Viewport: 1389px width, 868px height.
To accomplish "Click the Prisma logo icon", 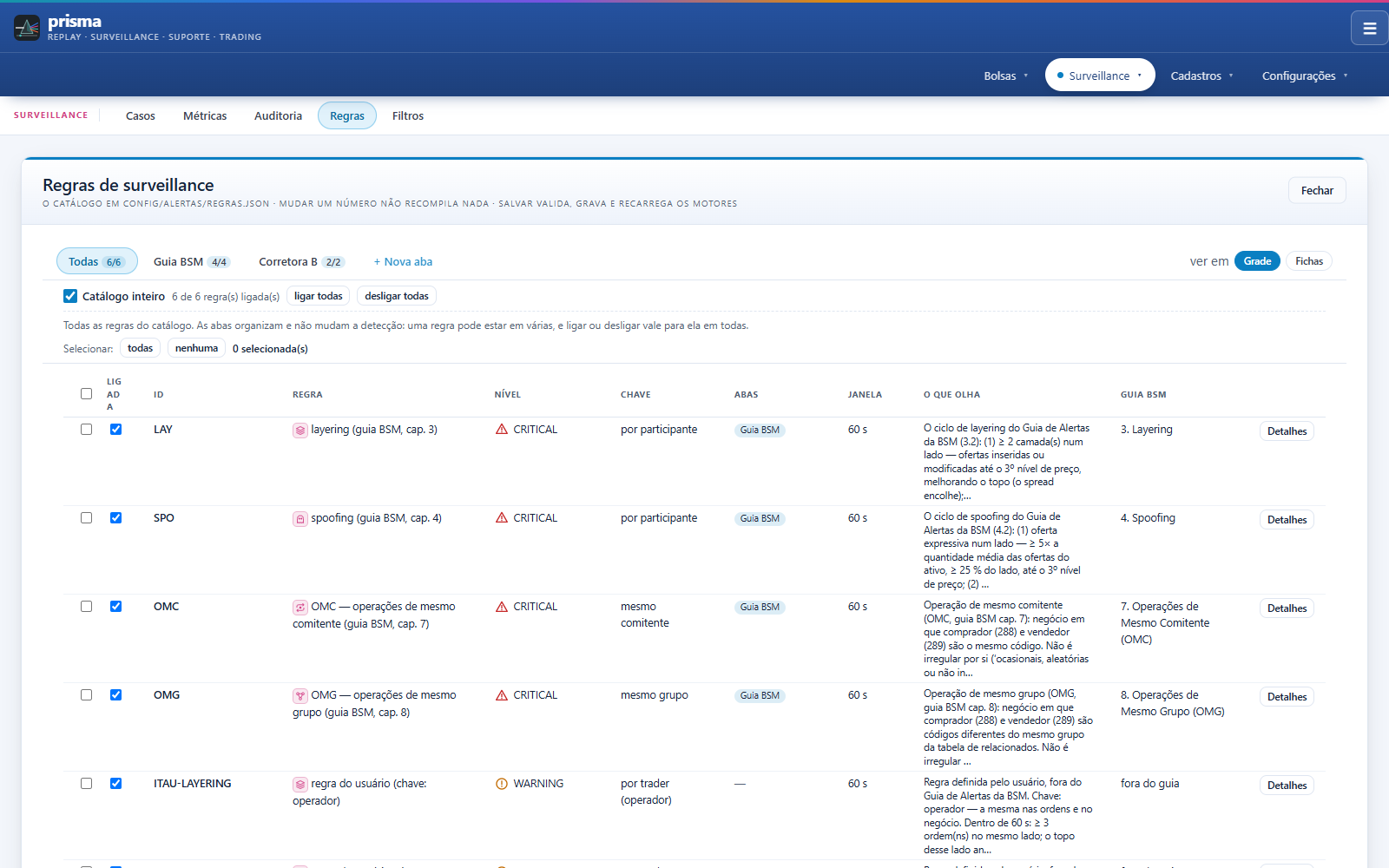I will pyautogui.click(x=27, y=28).
